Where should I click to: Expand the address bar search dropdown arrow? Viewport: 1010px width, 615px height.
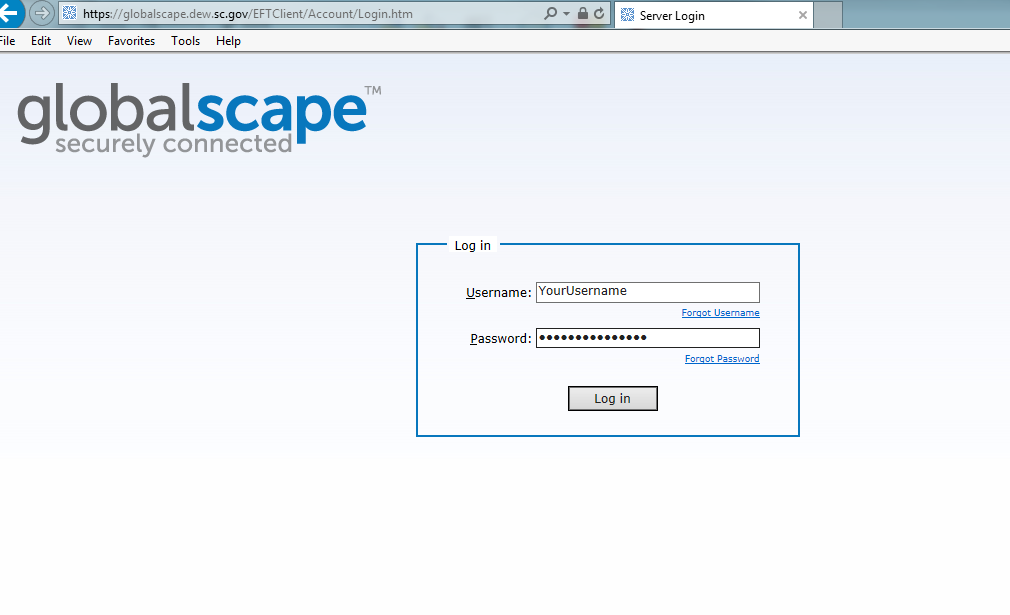tap(566, 15)
